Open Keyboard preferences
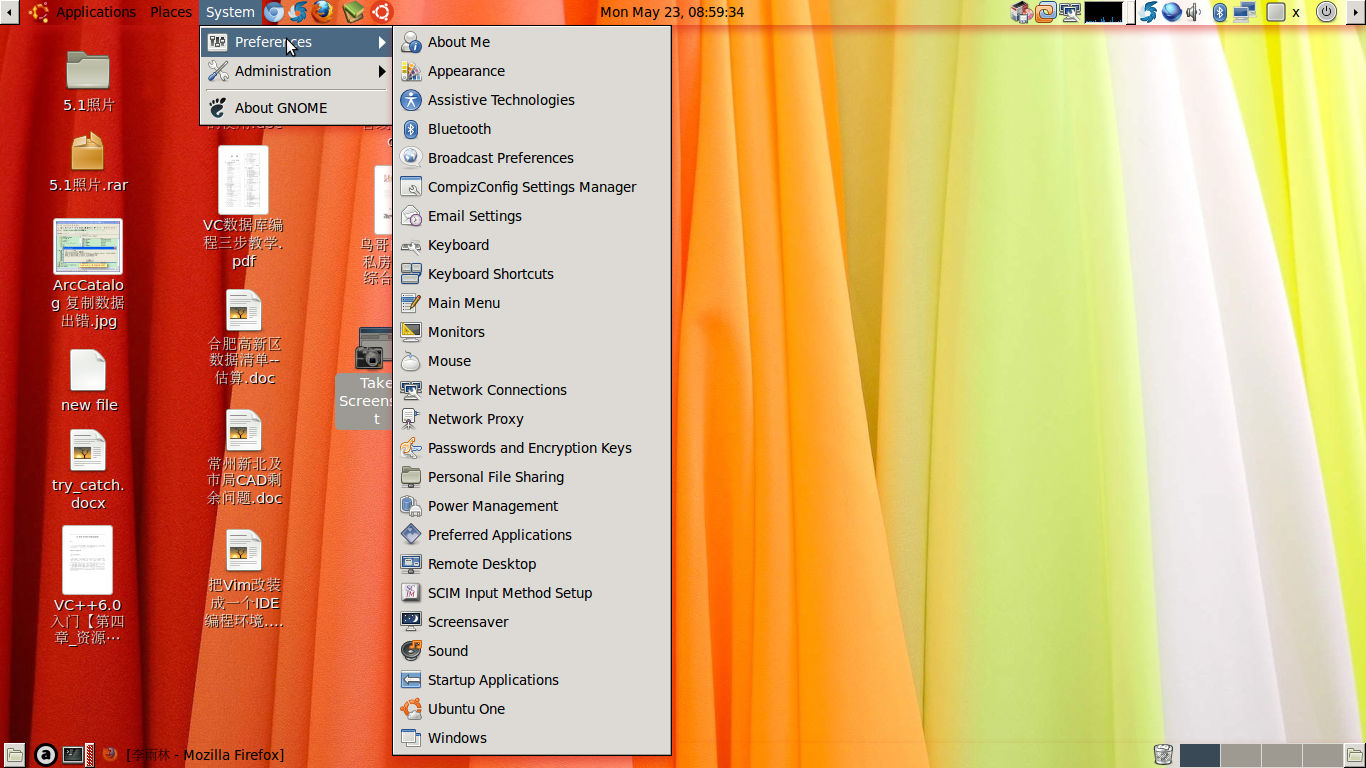 tap(531, 245)
